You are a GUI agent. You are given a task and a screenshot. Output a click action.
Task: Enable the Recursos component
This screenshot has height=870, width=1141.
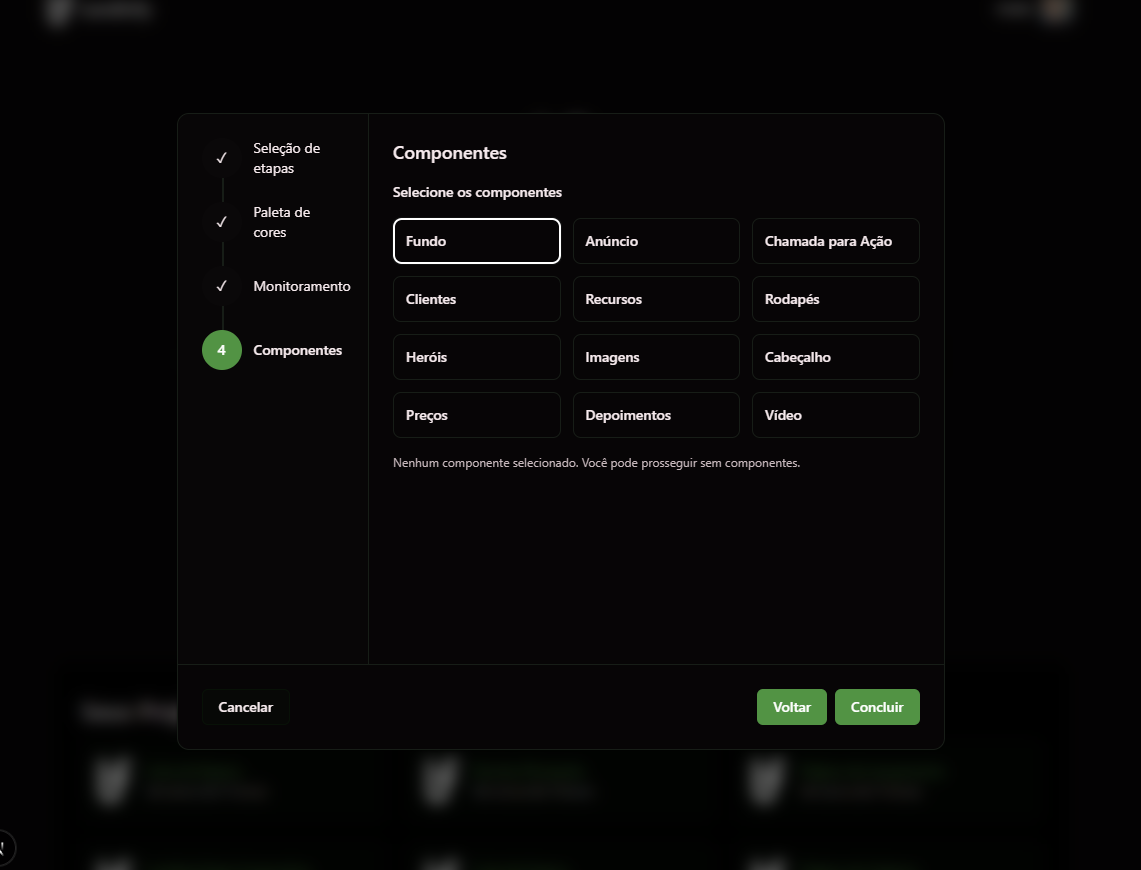[x=656, y=299]
